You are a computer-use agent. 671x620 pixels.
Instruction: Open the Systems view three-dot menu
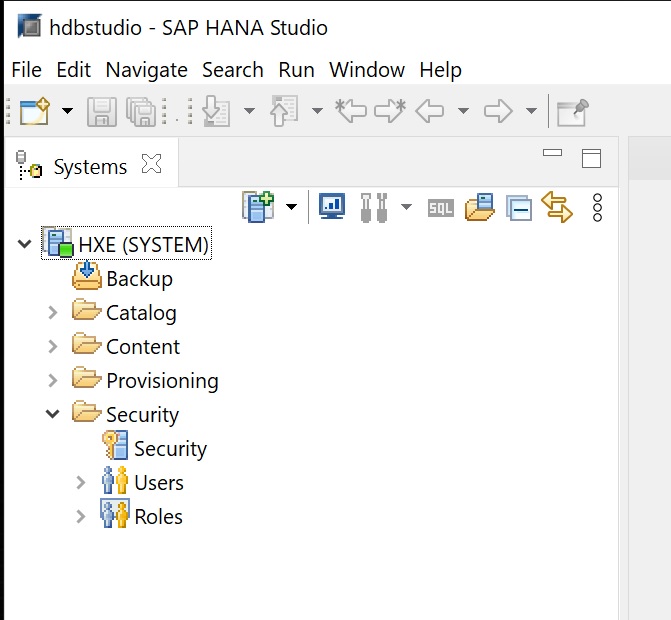pyautogui.click(x=598, y=207)
